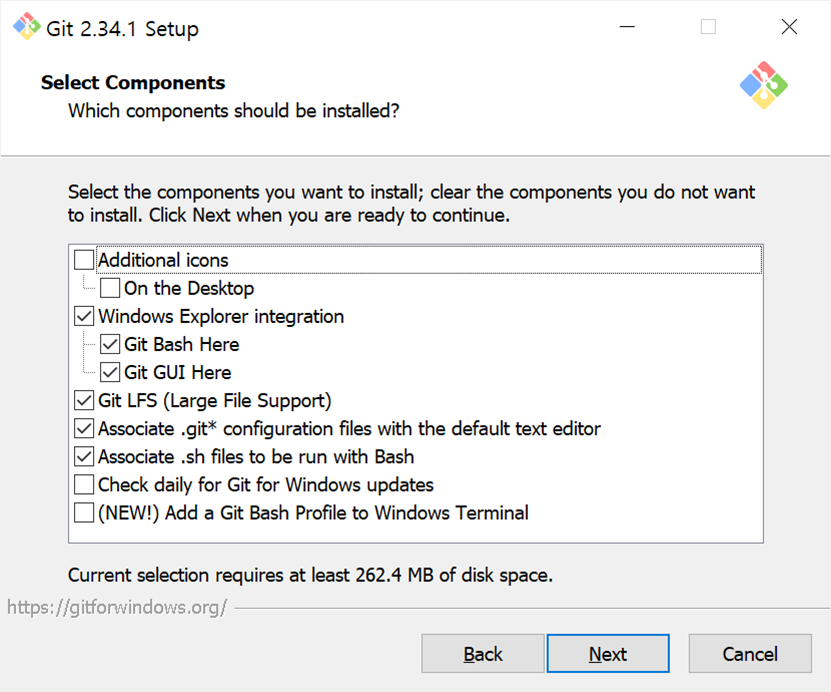Toggle the Git GUI Here checkbox
831x692 pixels.
110,372
